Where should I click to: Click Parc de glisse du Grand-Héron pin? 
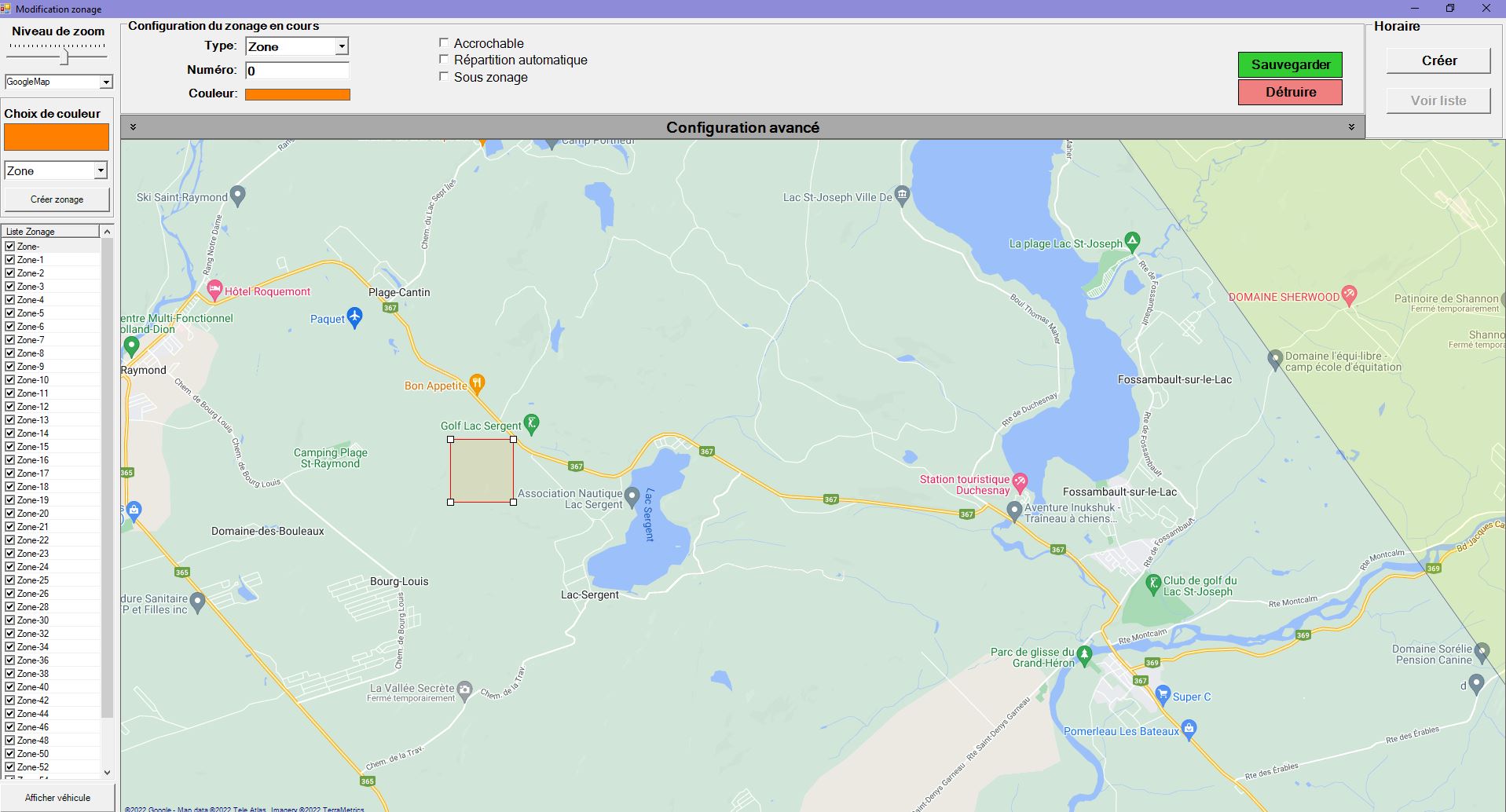1085,655
